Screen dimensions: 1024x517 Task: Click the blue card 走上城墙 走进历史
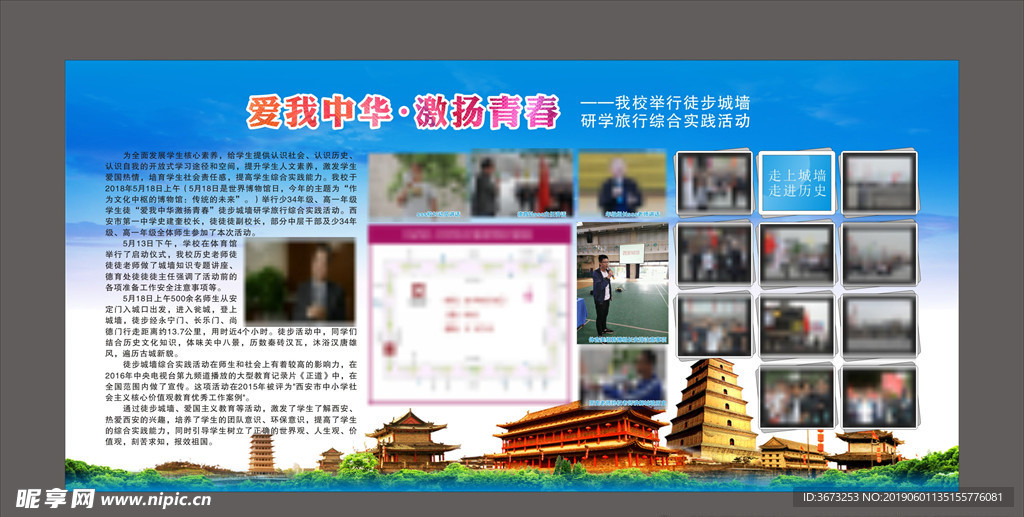click(797, 183)
